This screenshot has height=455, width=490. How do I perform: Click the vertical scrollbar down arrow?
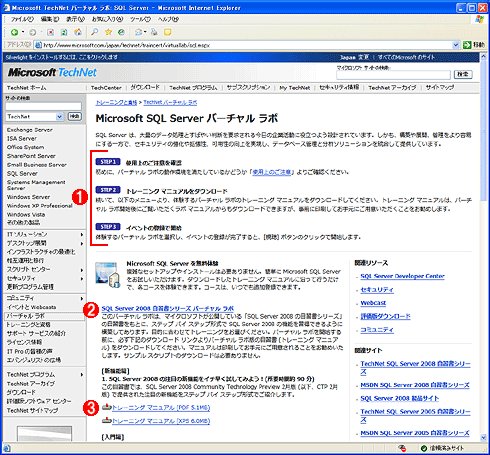click(483, 437)
